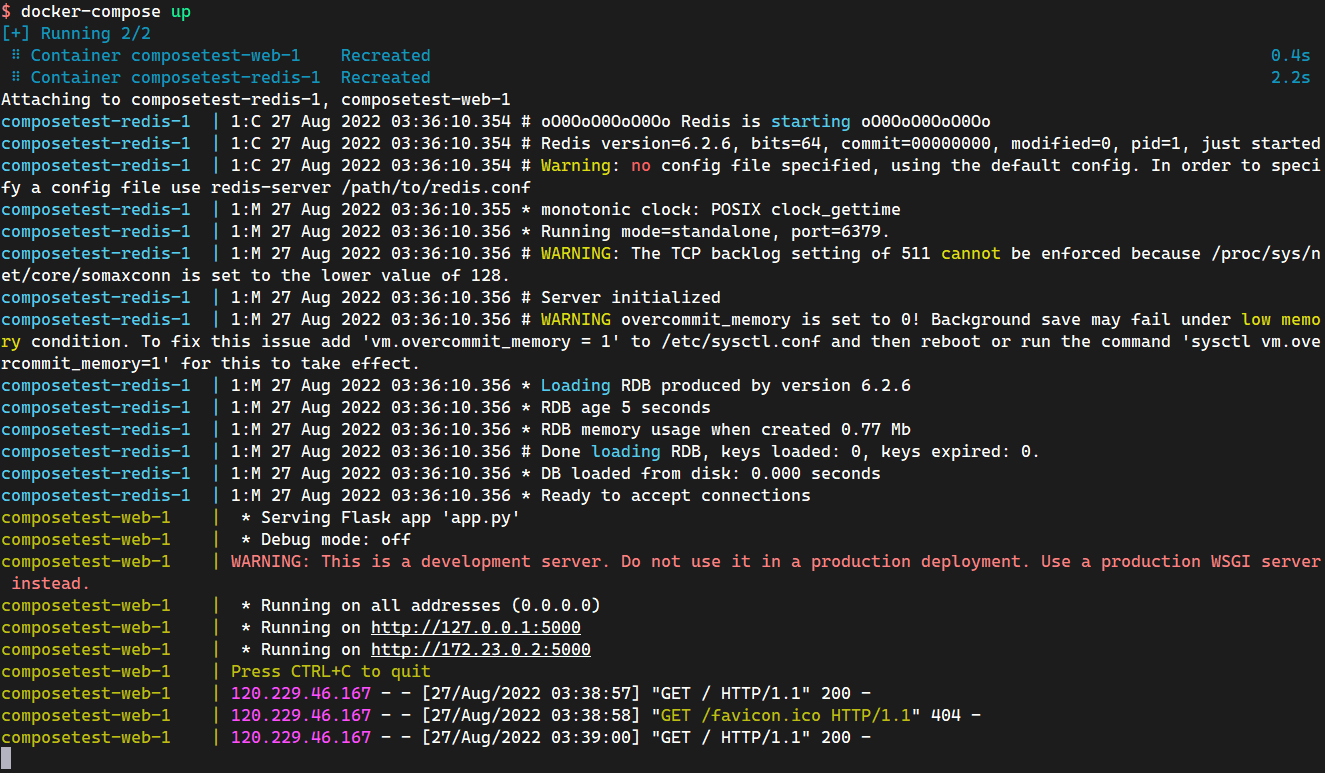Click the 'Serving Flask app' line
This screenshot has width=1325, height=773.
pyautogui.click(x=390, y=518)
